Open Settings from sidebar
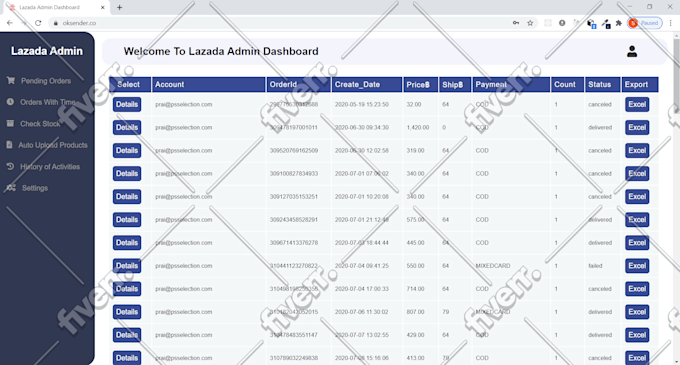The width and height of the screenshot is (680, 365). (x=35, y=188)
